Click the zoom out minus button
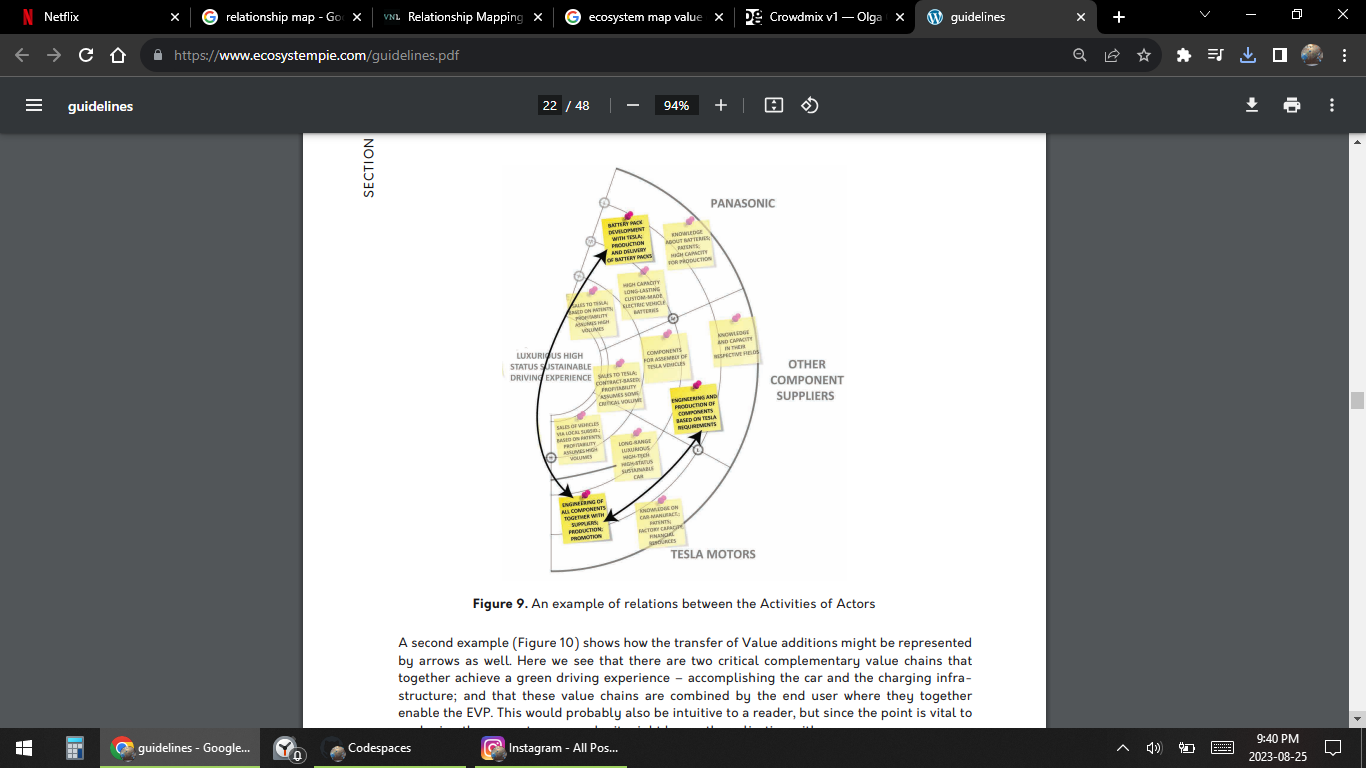 click(632, 105)
